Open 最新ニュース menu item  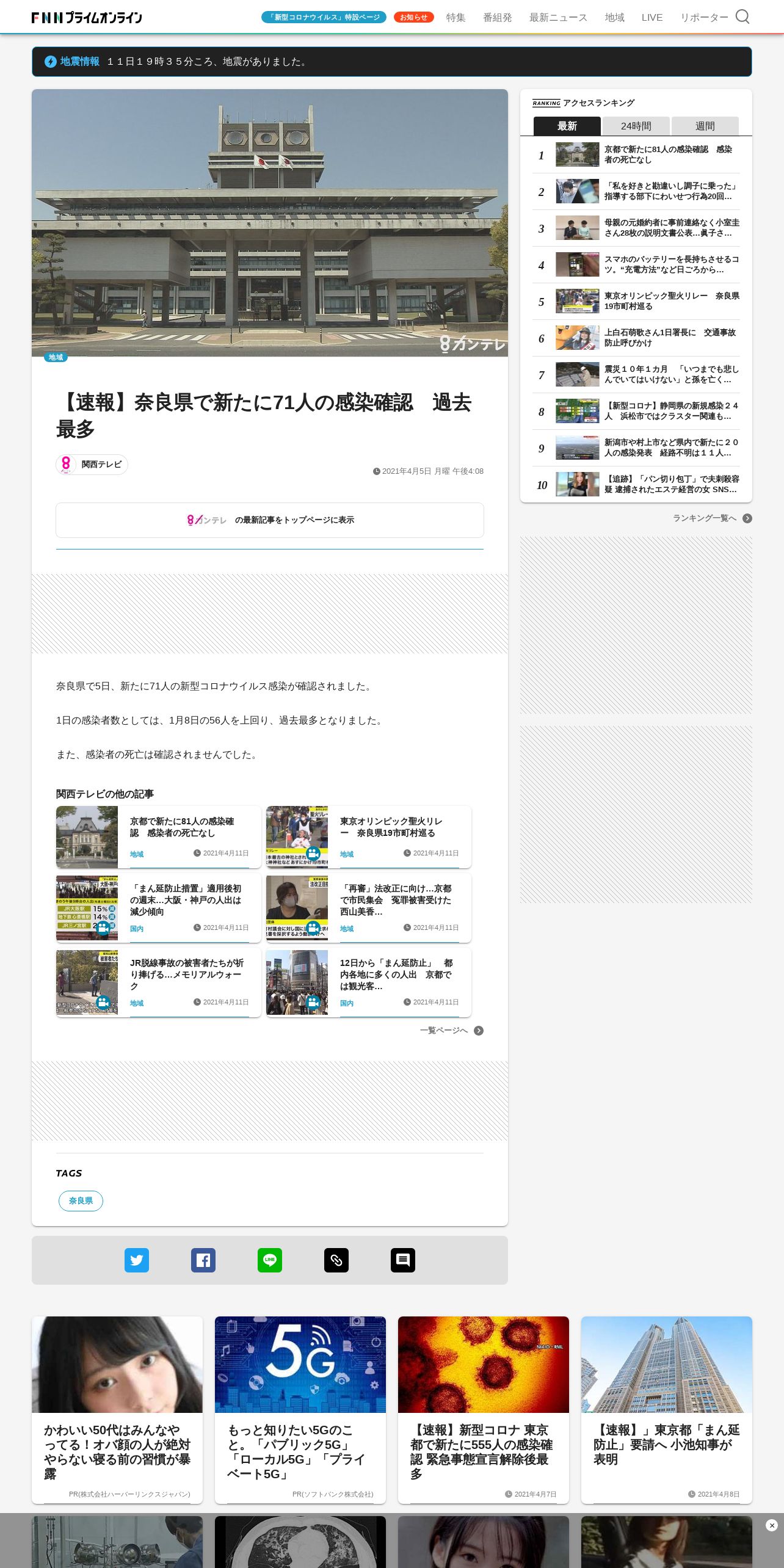pos(558,18)
